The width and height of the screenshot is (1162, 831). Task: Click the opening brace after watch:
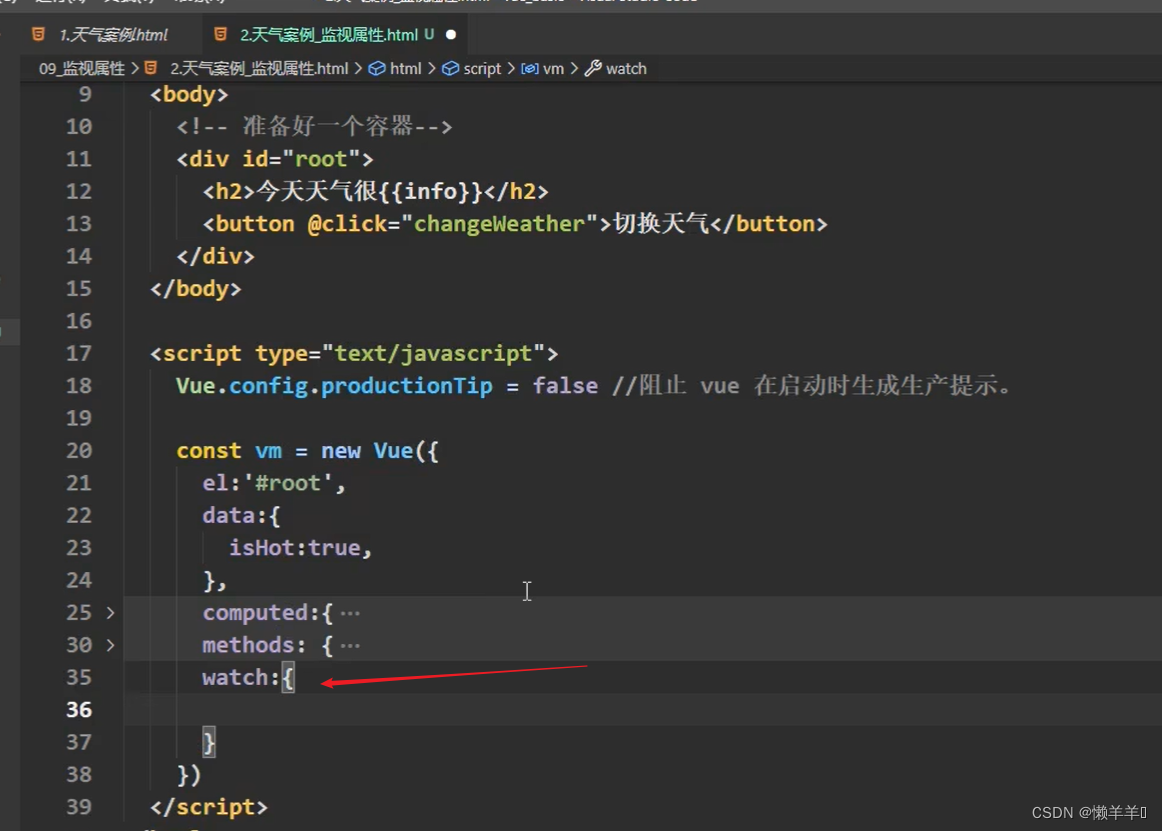click(288, 678)
